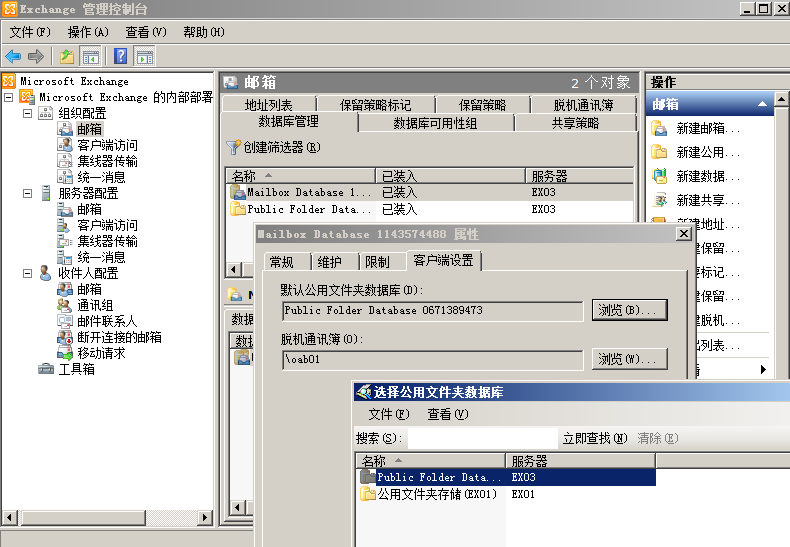Click the 创建筛选器 funnel icon
790x547 pixels.
pyautogui.click(x=233, y=148)
